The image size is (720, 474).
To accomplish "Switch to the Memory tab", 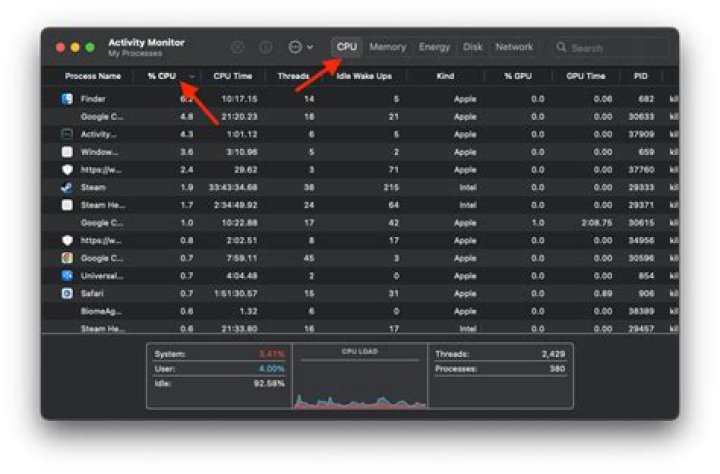I will coord(388,47).
